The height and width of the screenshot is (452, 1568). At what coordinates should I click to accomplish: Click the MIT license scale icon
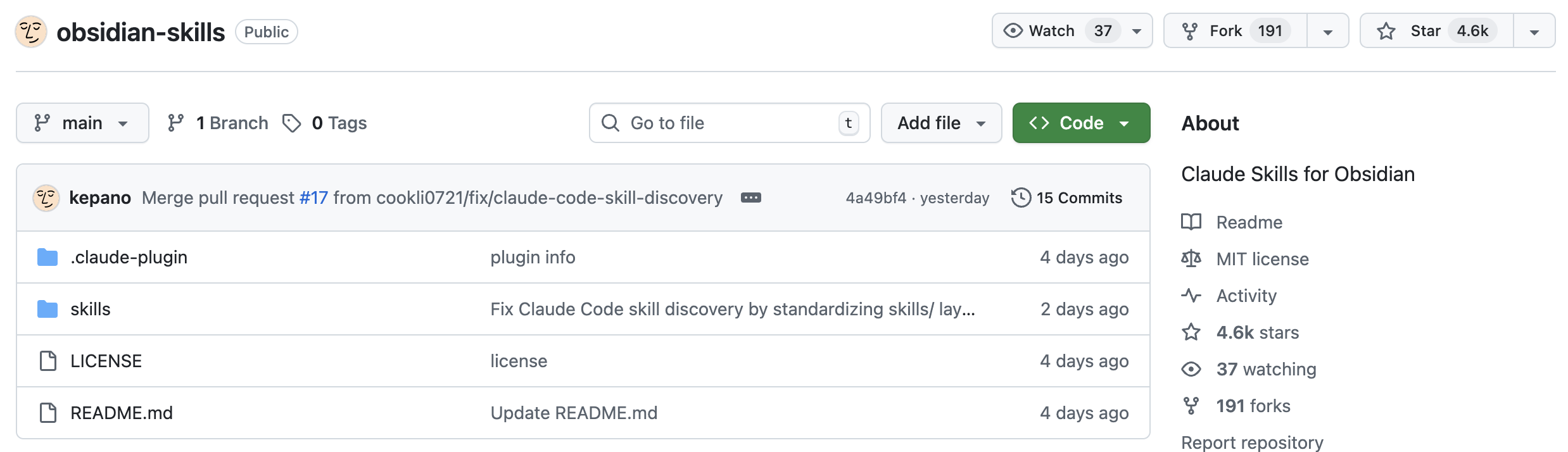tap(1191, 259)
